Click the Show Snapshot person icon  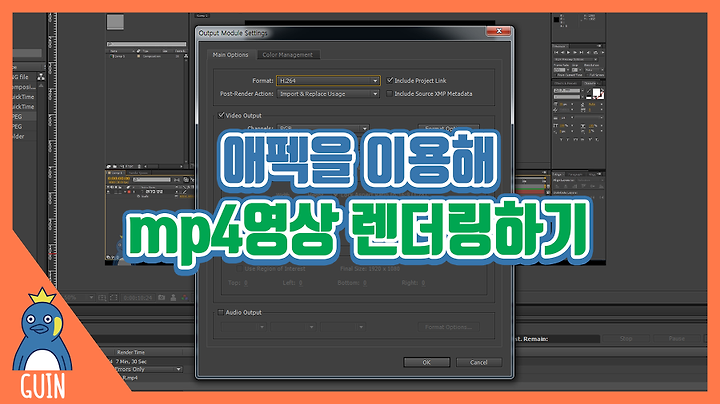[173, 297]
